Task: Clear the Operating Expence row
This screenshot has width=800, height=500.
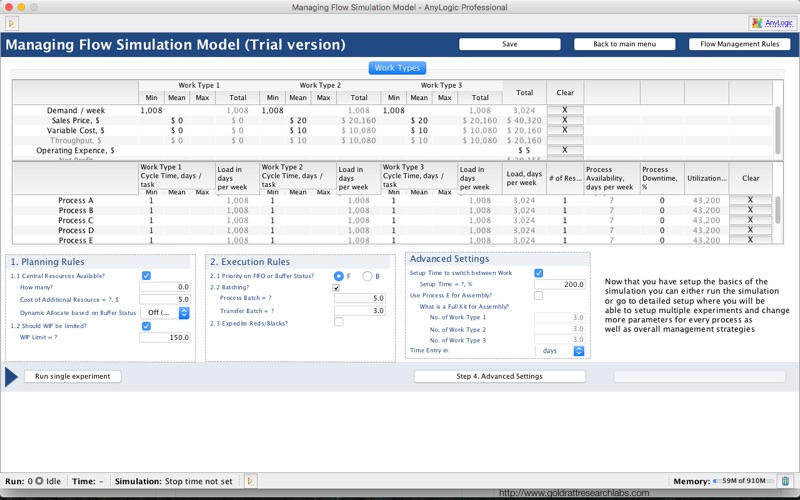Action: pos(565,150)
